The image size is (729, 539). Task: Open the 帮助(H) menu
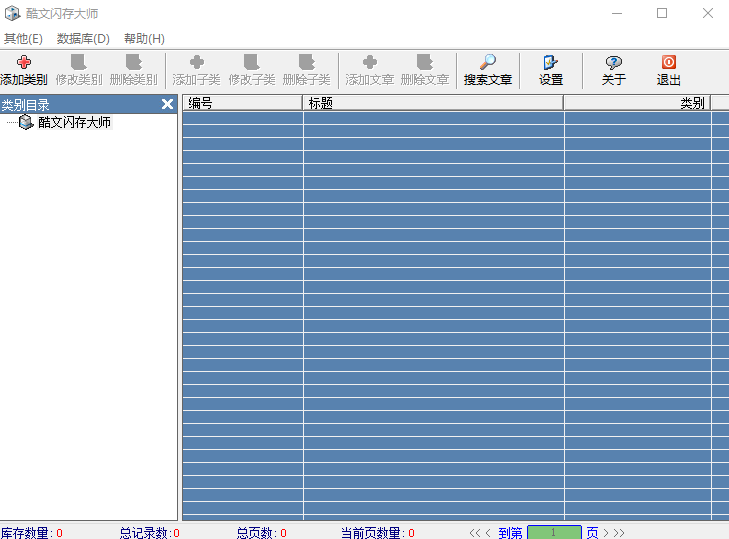pos(144,39)
